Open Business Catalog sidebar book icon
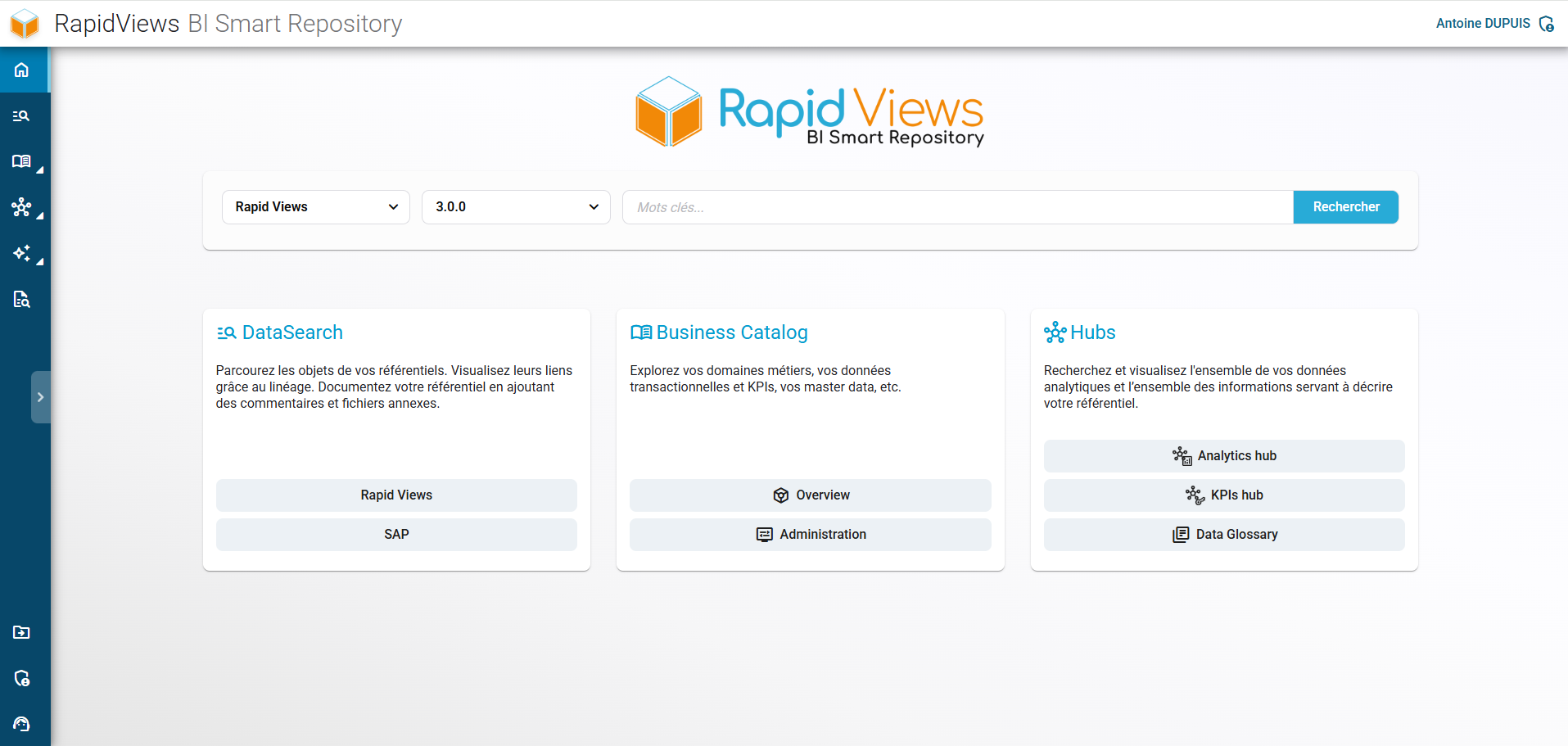Screen dimensions: 1568x746 click(22, 161)
